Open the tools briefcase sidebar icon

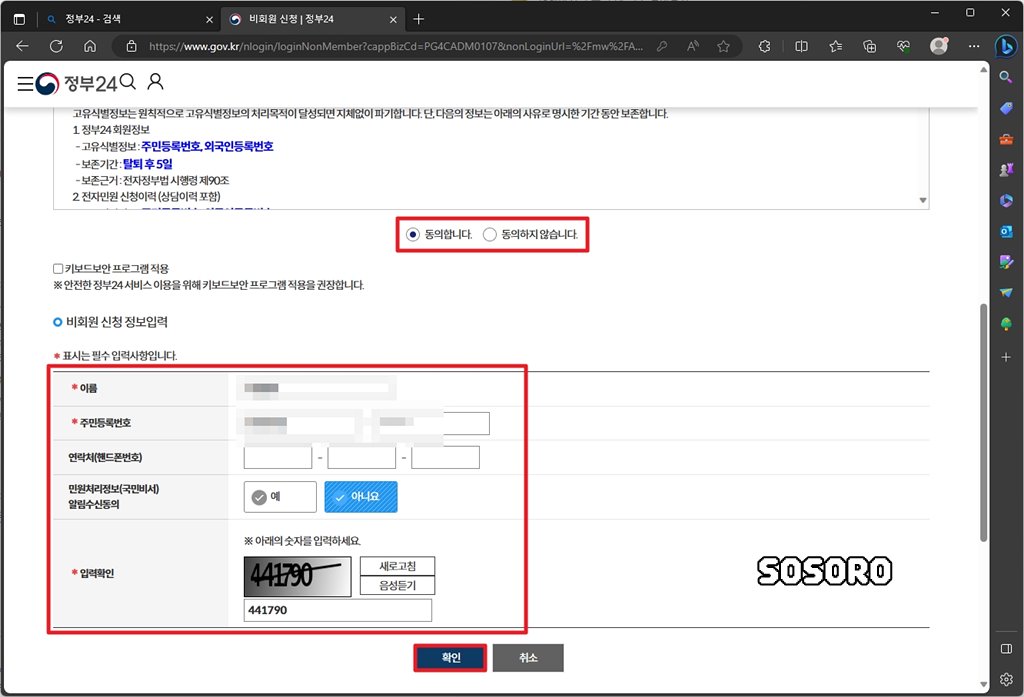1006,139
